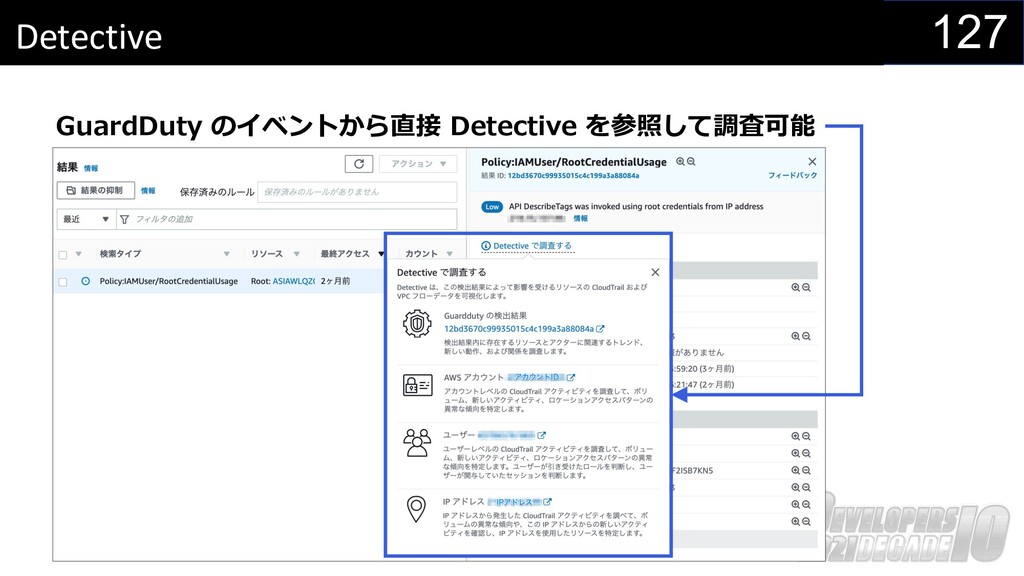Sort by the 最終アクセス column arrow
This screenshot has width=1024, height=576.
[x=381, y=254]
